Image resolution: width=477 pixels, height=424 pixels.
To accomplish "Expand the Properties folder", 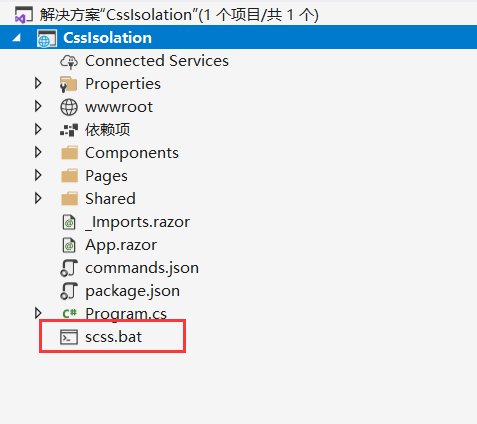I will 38,83.
